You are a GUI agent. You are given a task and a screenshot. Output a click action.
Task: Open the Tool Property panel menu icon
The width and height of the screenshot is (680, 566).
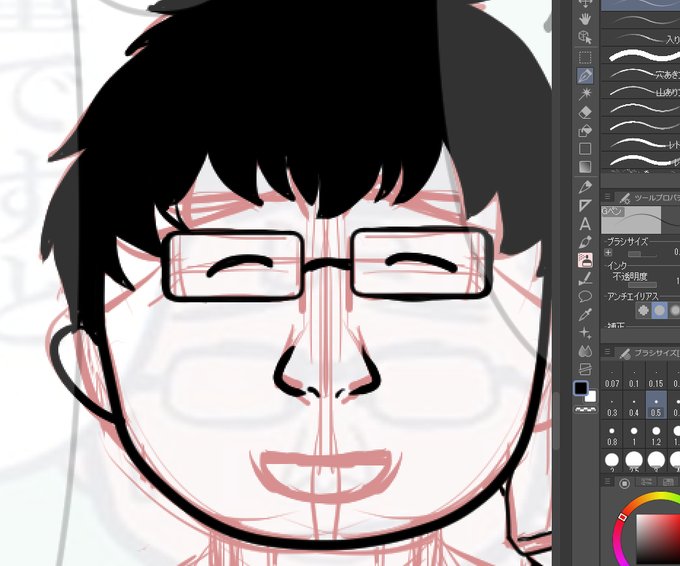[x=607, y=197]
